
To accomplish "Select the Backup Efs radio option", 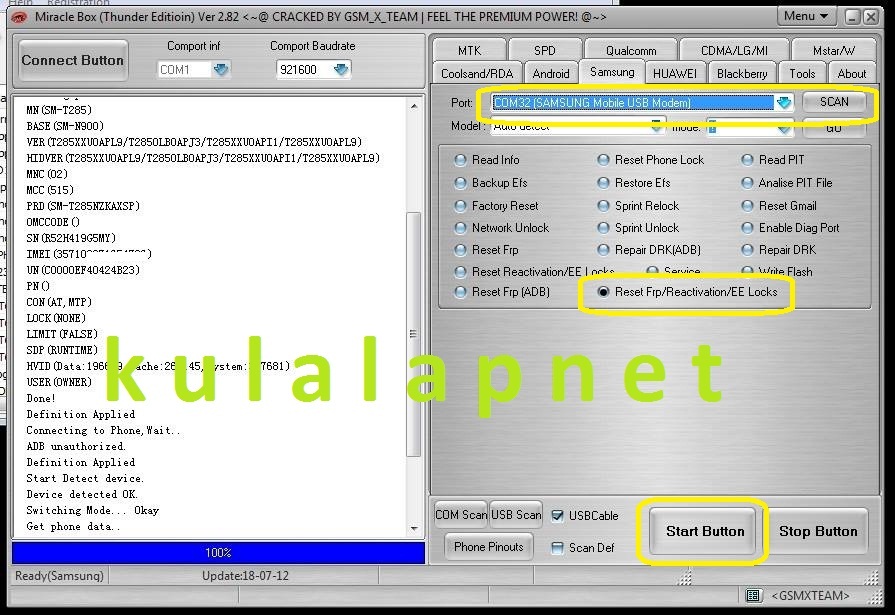I will click(460, 183).
